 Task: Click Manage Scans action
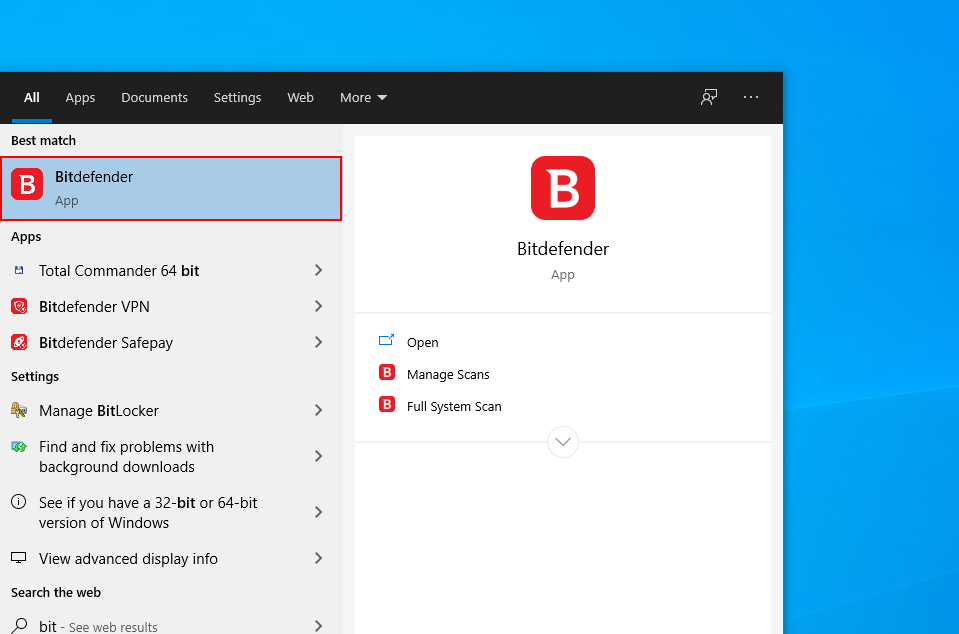448,374
